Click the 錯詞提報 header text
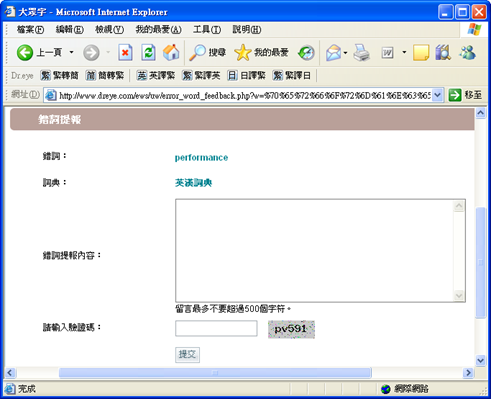491x399 pixels. 59,119
